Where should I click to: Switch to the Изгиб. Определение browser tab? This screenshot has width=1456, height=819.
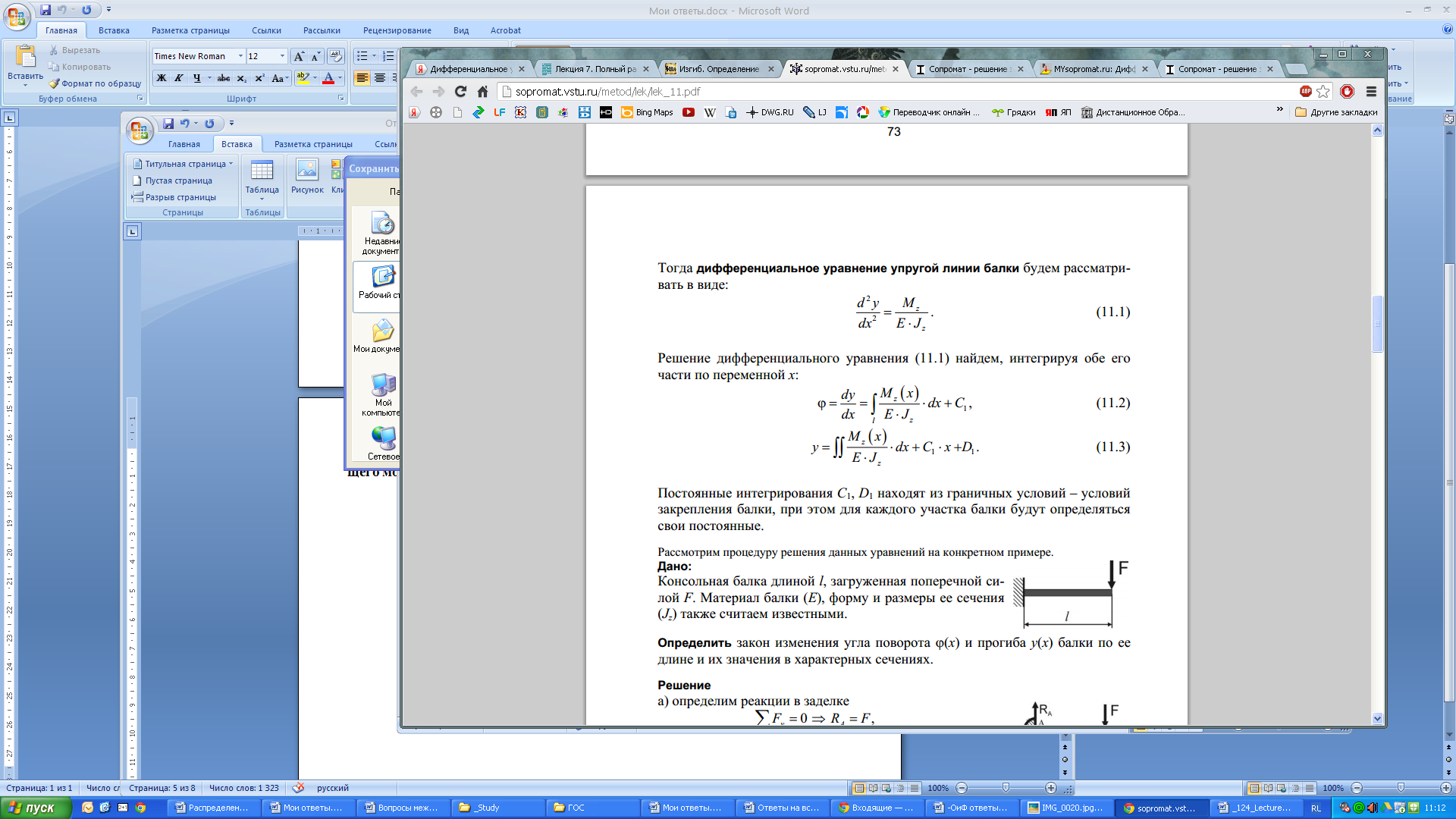[x=719, y=69]
